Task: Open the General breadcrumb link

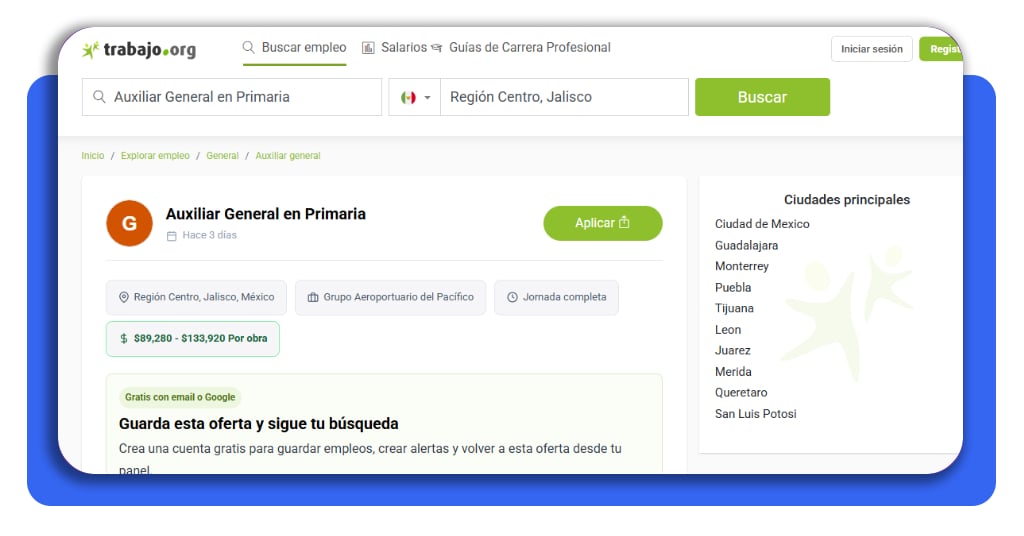Action: tap(222, 156)
